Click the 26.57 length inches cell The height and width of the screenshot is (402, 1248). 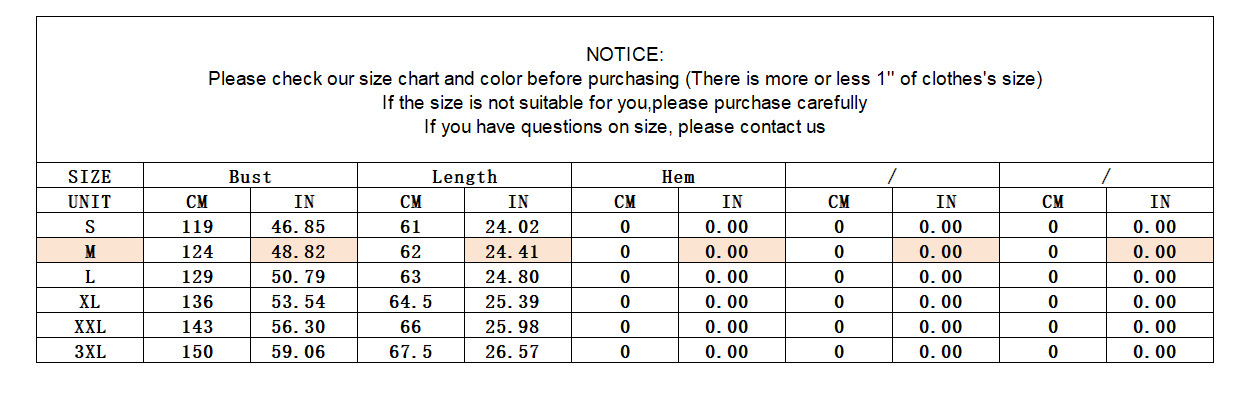tap(518, 351)
